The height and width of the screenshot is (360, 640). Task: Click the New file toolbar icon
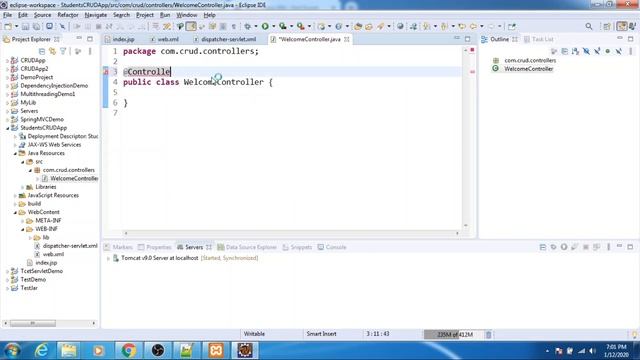(8, 27)
